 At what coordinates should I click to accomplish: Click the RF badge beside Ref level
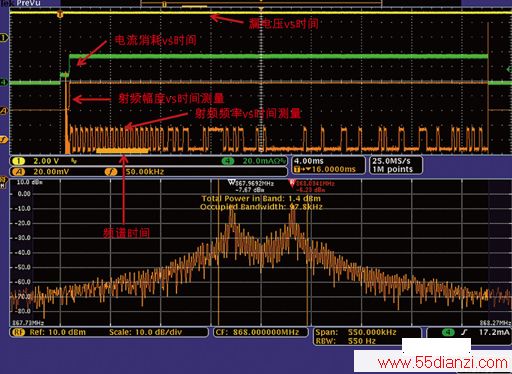[18, 332]
